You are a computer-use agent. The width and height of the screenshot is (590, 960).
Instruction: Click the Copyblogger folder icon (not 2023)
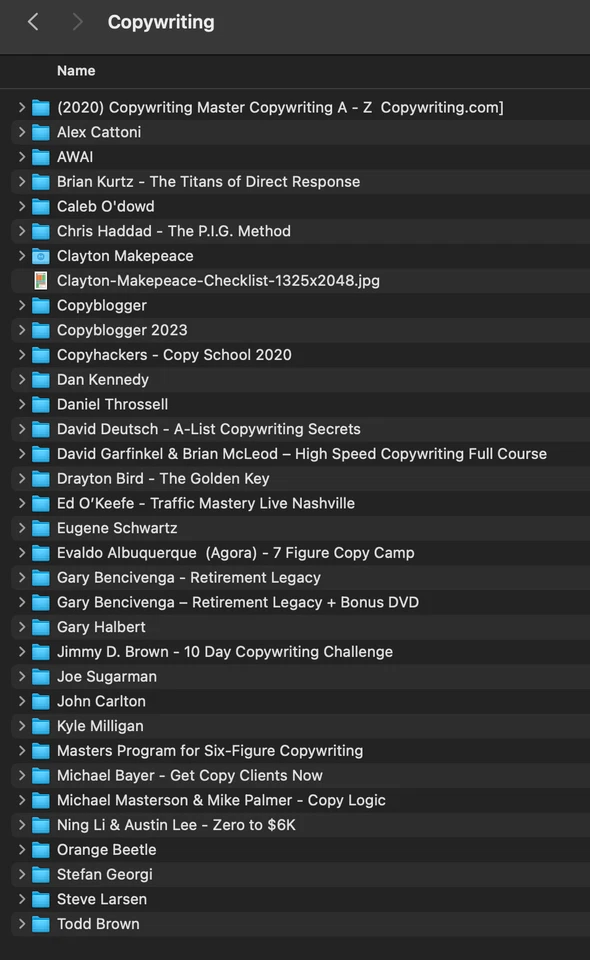click(x=40, y=306)
